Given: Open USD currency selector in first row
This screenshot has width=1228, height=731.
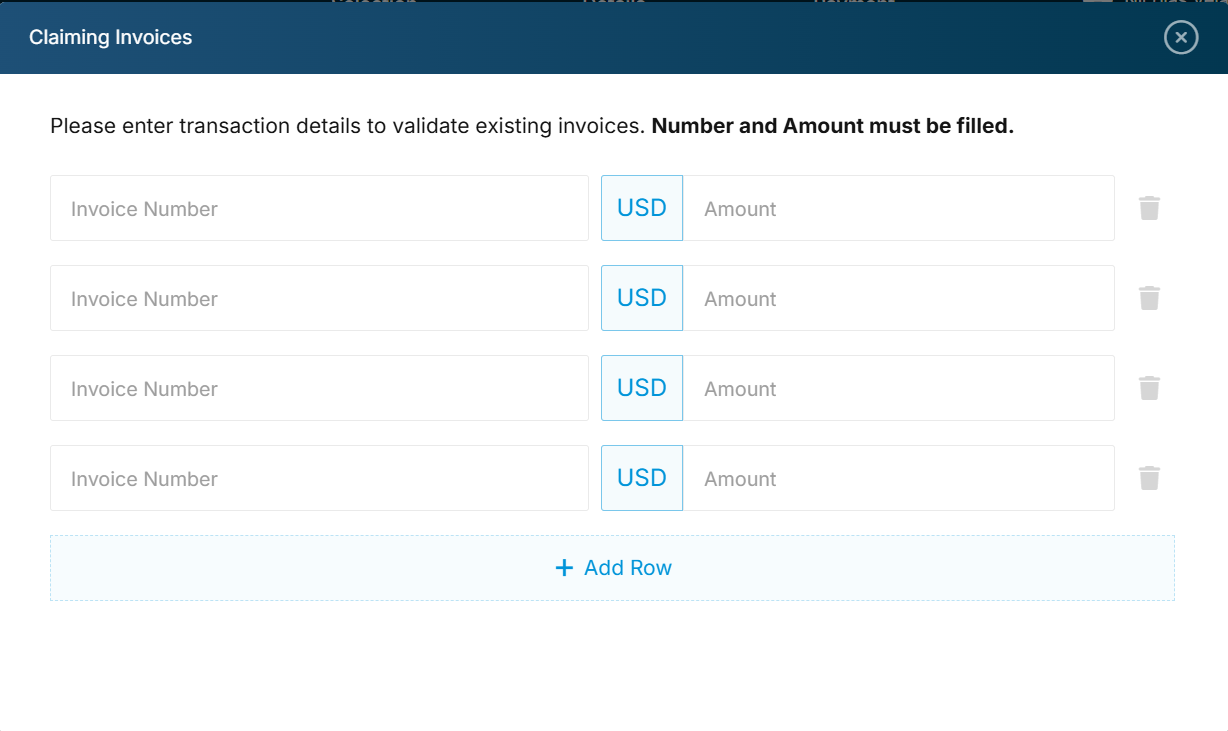Looking at the screenshot, I should tap(642, 208).
